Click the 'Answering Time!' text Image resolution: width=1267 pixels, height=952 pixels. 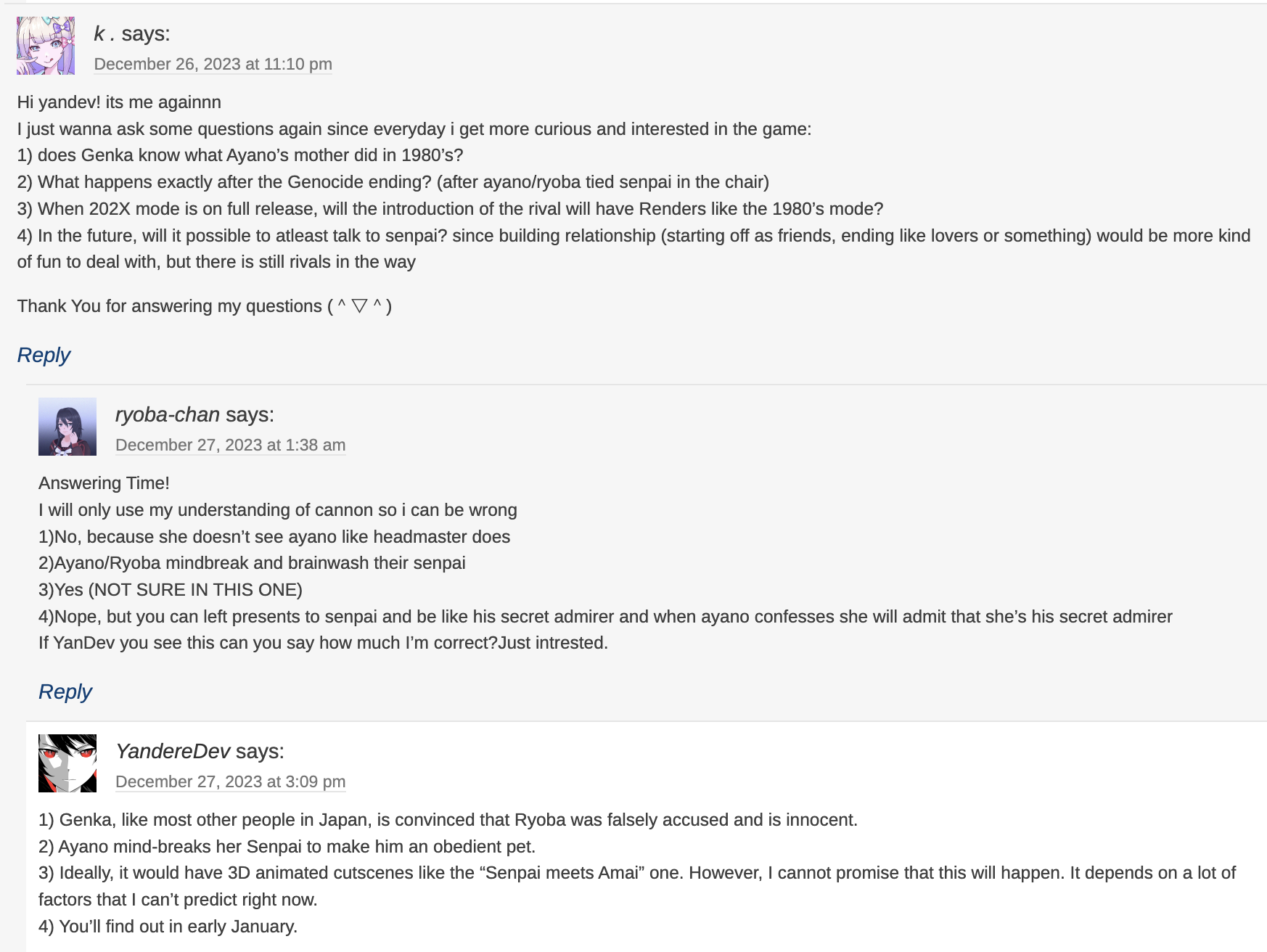point(104,483)
